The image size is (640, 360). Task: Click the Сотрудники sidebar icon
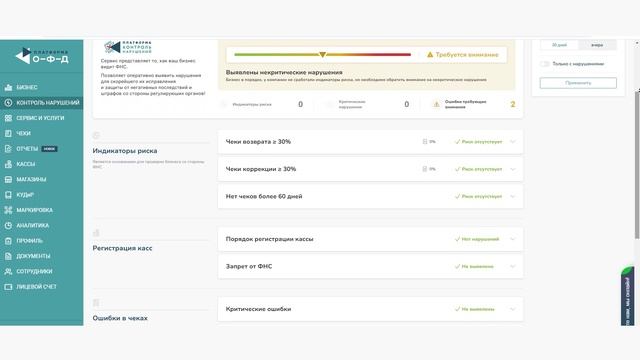(x=8, y=271)
